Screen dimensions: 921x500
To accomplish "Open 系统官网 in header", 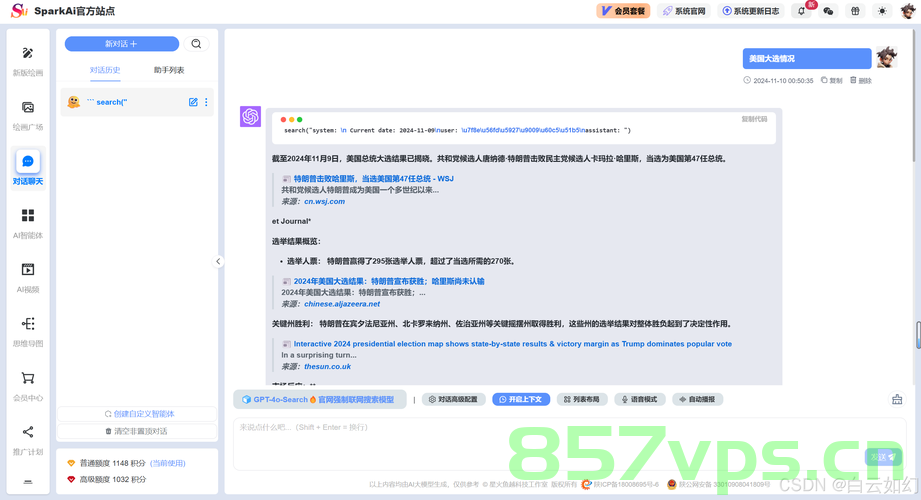I will [x=684, y=11].
